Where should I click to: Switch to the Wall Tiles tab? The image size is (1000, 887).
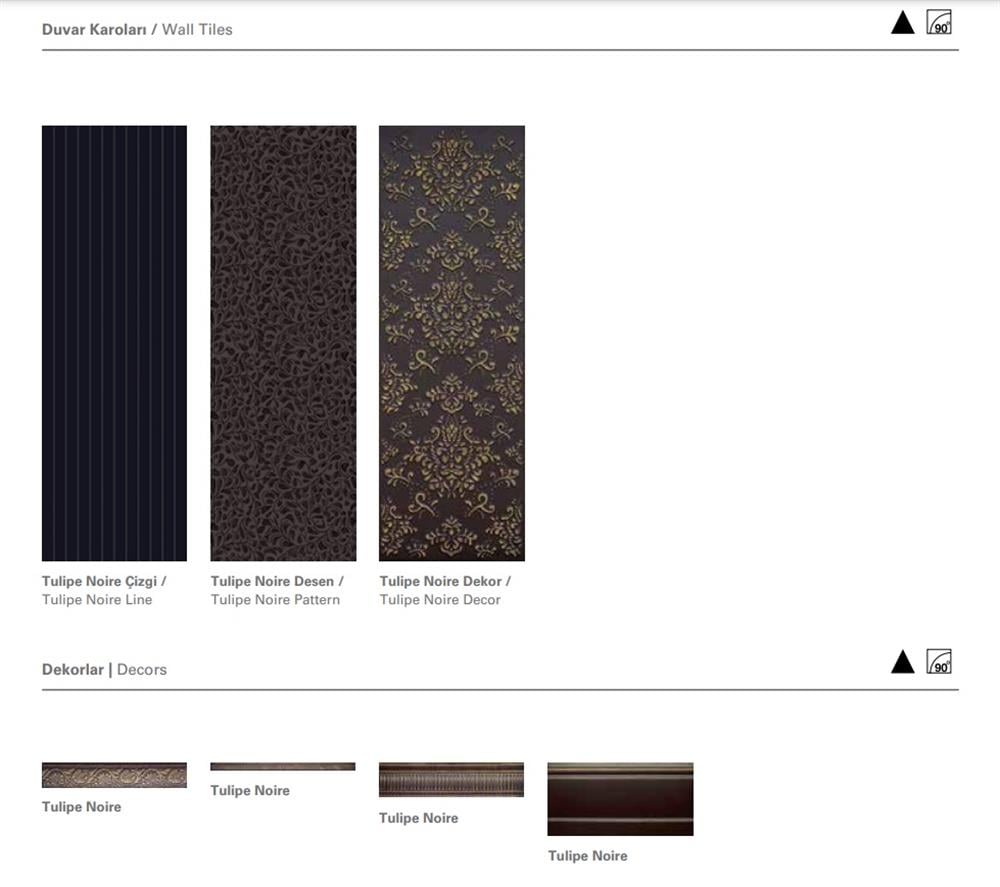(x=198, y=30)
